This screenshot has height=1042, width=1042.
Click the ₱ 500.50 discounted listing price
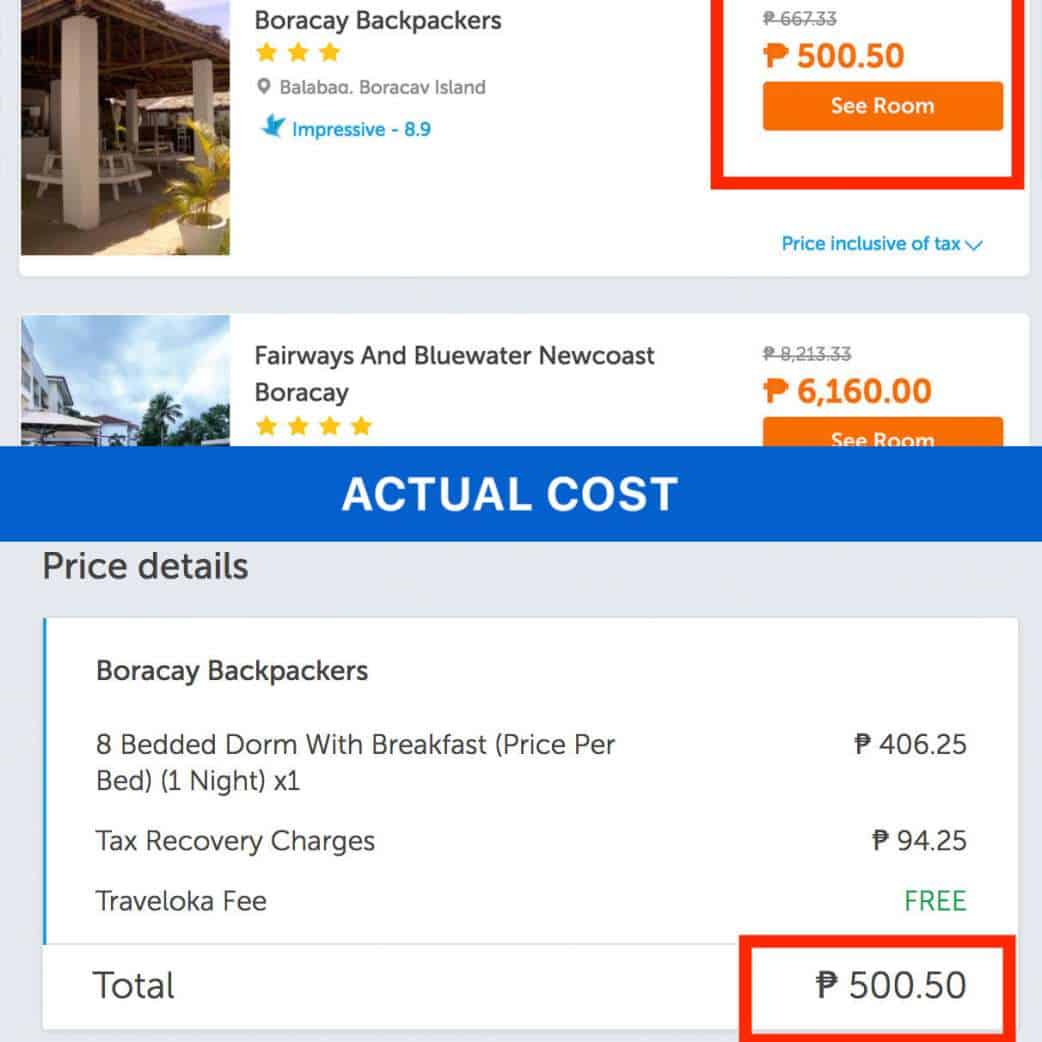point(834,56)
